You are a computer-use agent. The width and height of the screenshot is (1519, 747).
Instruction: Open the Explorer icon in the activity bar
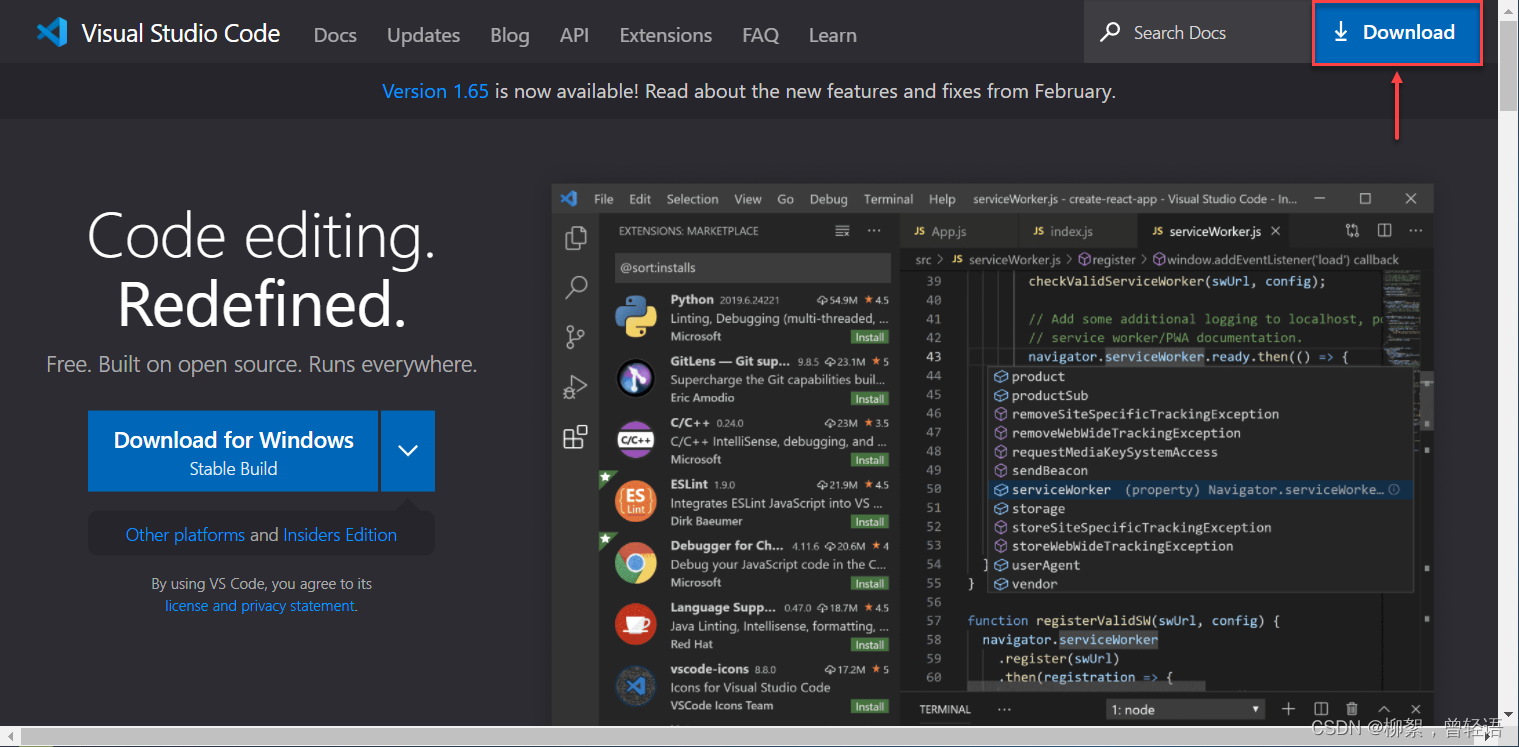click(576, 238)
